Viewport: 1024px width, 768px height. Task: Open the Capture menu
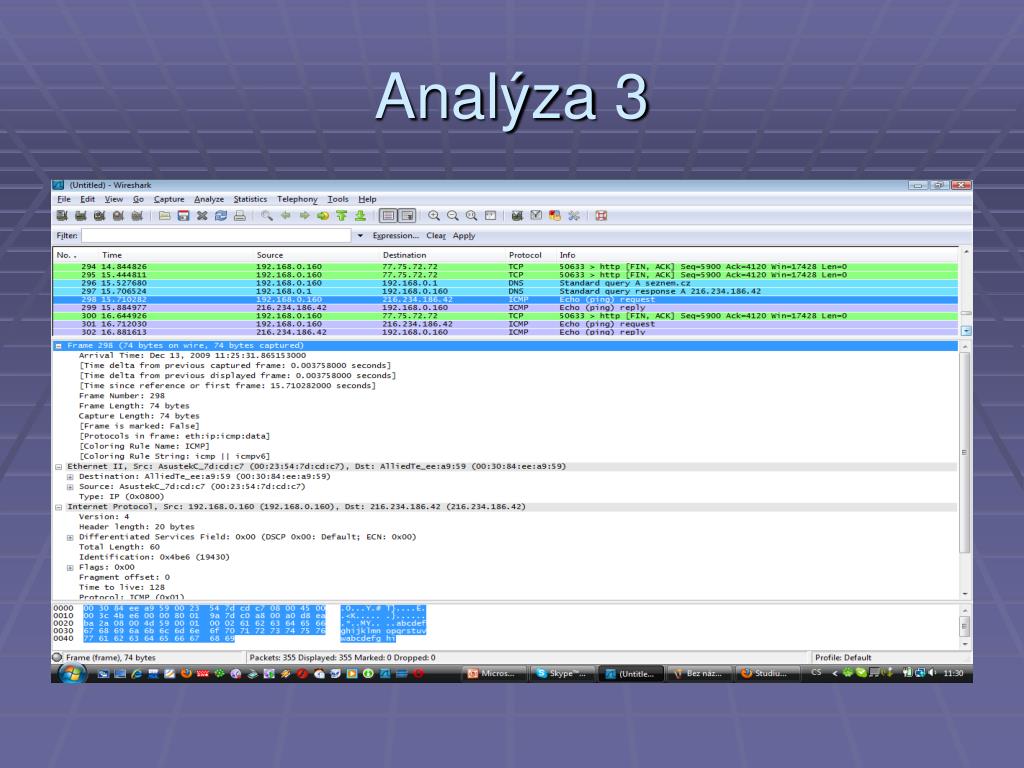pos(169,199)
